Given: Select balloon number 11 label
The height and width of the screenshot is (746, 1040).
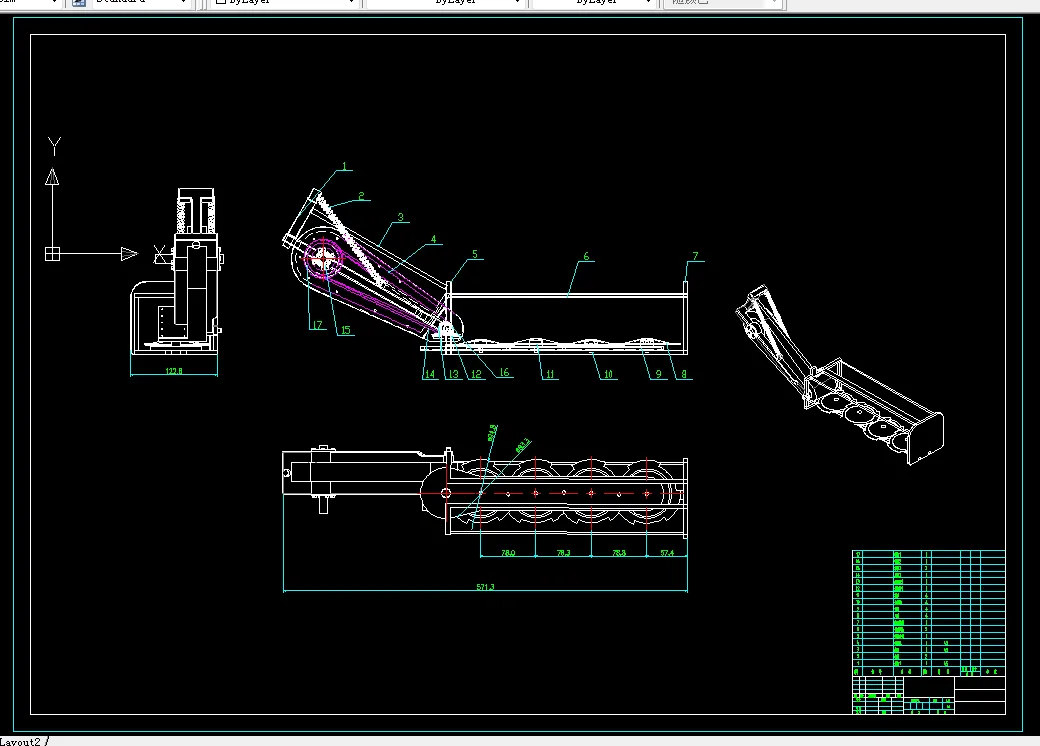Looking at the screenshot, I should pyautogui.click(x=550, y=375).
